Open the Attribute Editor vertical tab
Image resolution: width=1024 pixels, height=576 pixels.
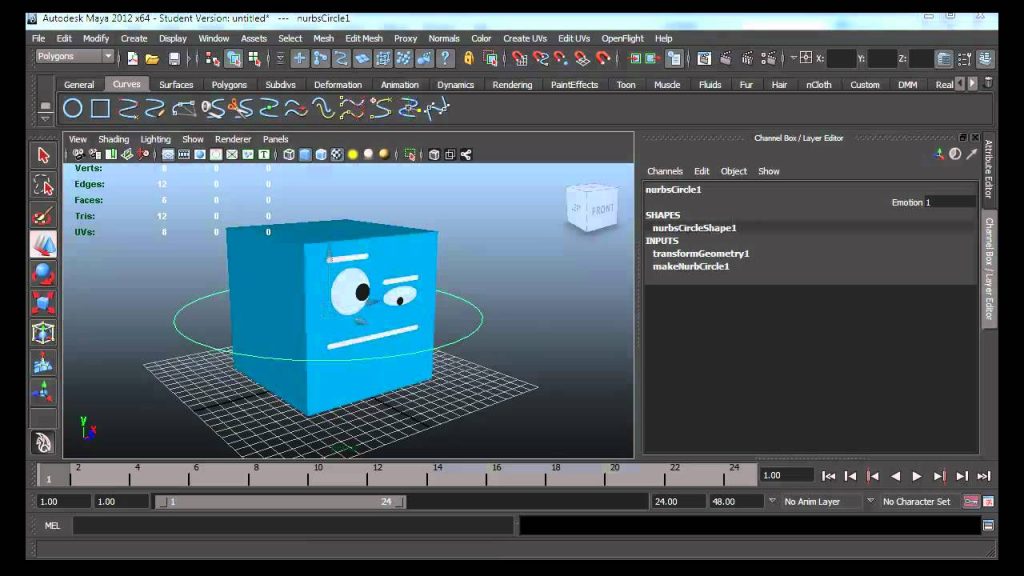(x=989, y=169)
